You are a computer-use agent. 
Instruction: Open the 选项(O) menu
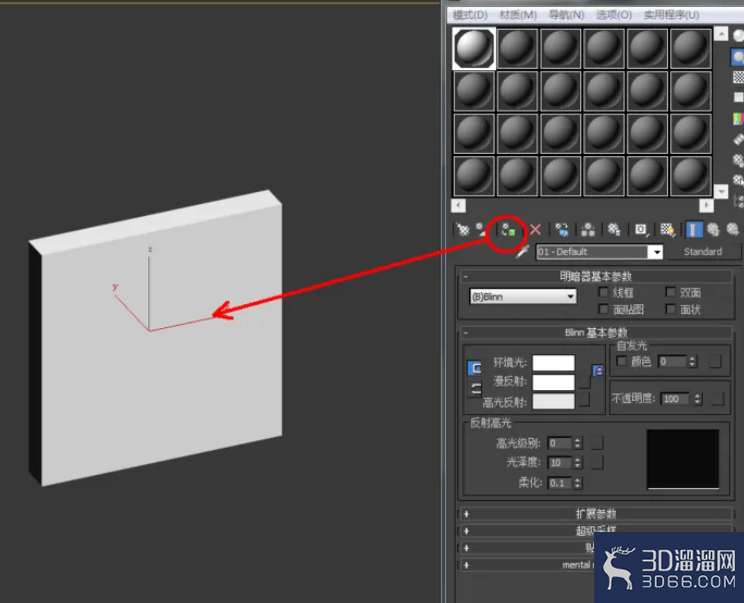click(x=614, y=15)
